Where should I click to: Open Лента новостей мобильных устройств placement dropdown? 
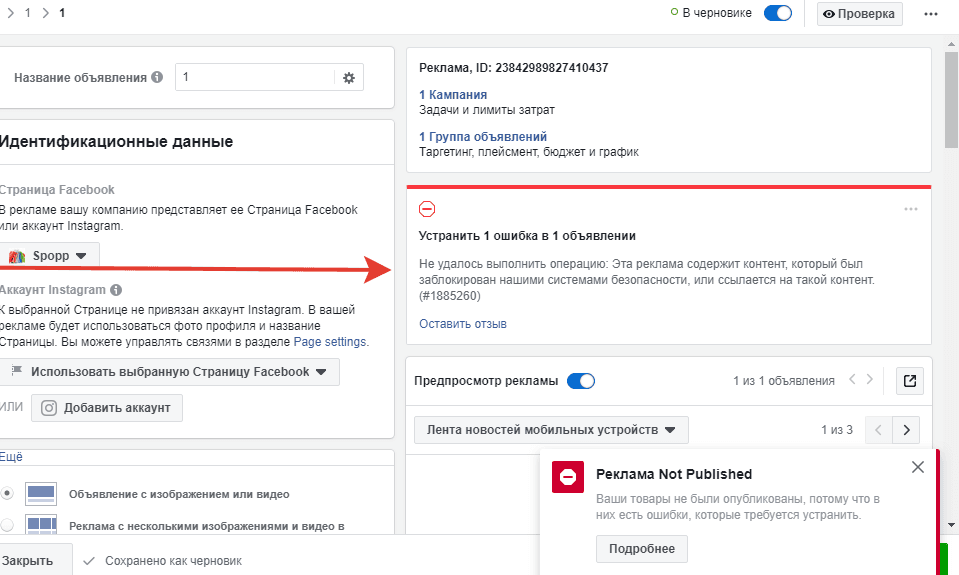coord(551,430)
